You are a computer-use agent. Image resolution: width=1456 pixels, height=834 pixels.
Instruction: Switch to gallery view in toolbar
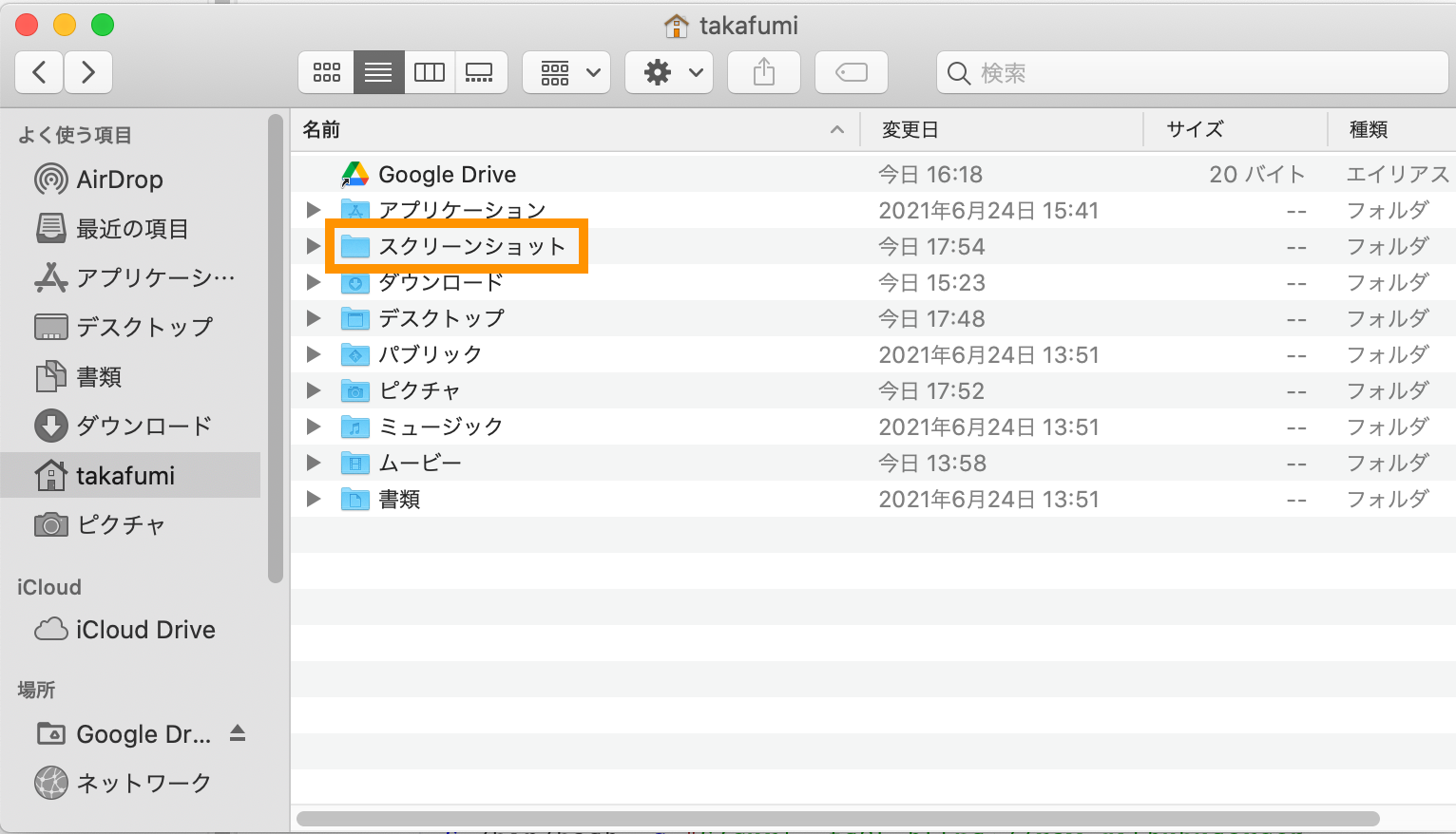coord(480,72)
